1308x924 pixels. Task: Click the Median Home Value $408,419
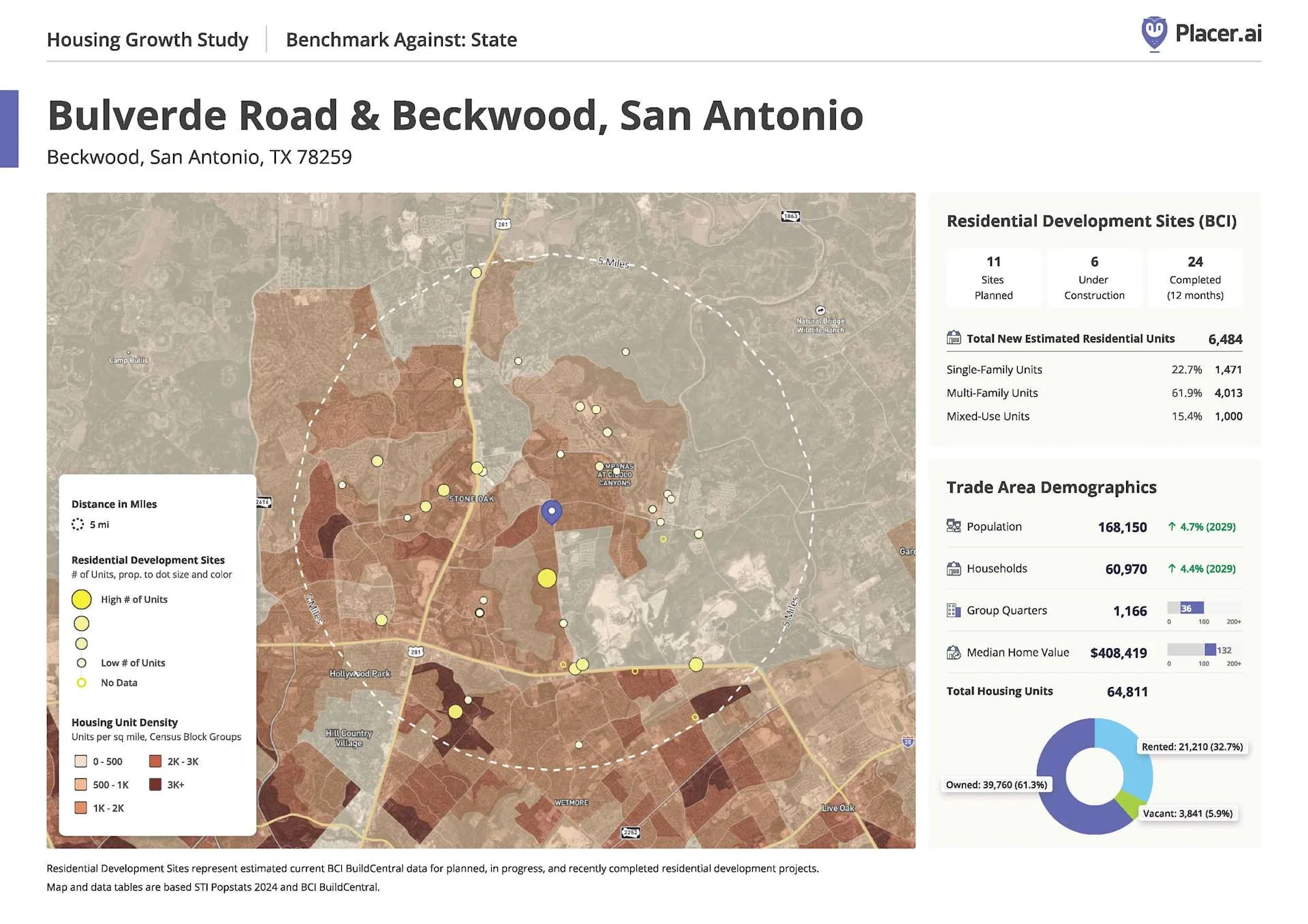(1119, 653)
